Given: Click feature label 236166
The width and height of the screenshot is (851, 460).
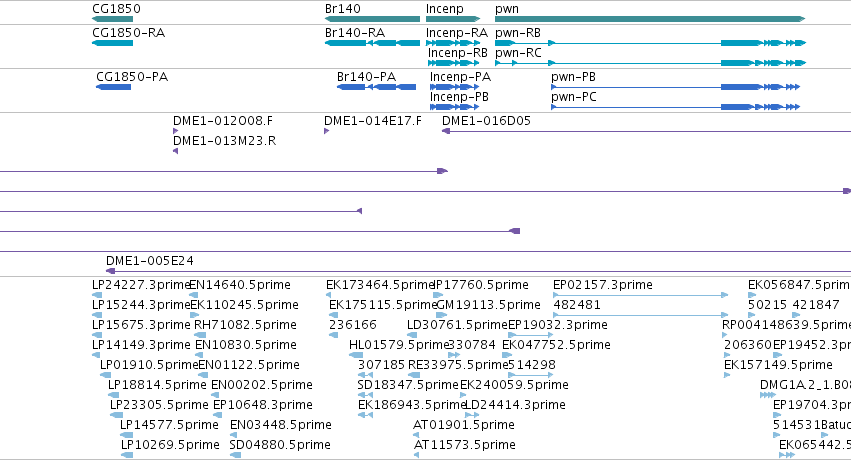Looking at the screenshot, I should click(x=353, y=325).
